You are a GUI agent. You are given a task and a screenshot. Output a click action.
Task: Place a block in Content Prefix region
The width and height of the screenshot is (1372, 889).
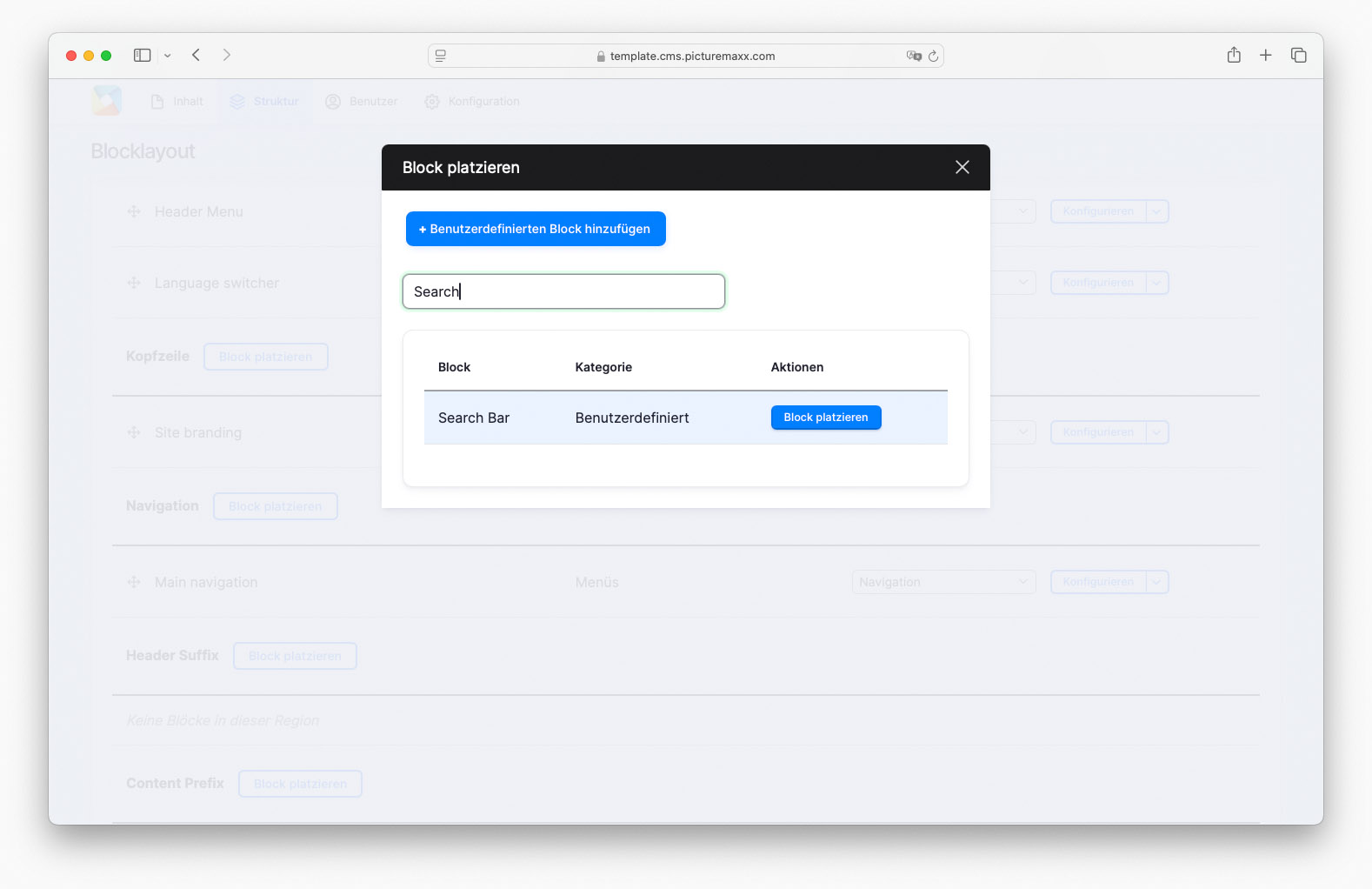coord(301,784)
